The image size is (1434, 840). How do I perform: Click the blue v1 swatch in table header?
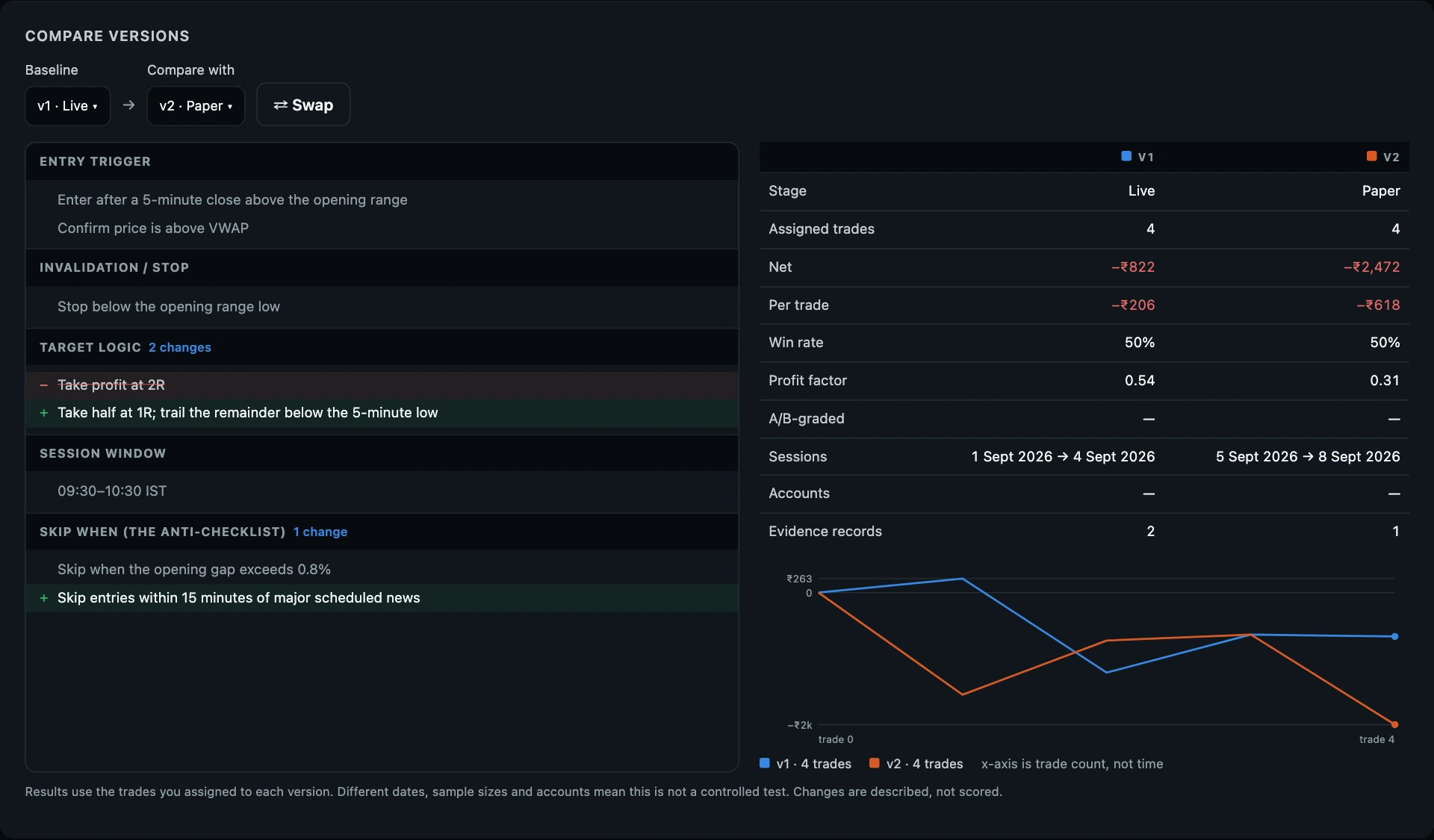point(1126,156)
